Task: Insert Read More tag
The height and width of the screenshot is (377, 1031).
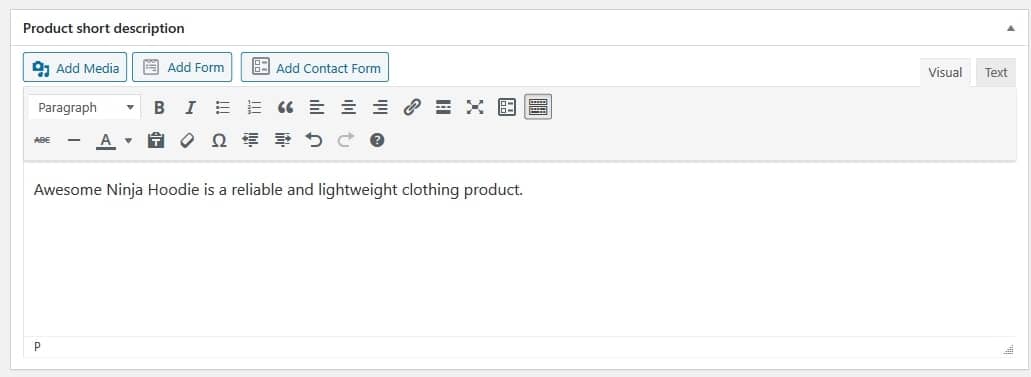Action: (x=443, y=107)
